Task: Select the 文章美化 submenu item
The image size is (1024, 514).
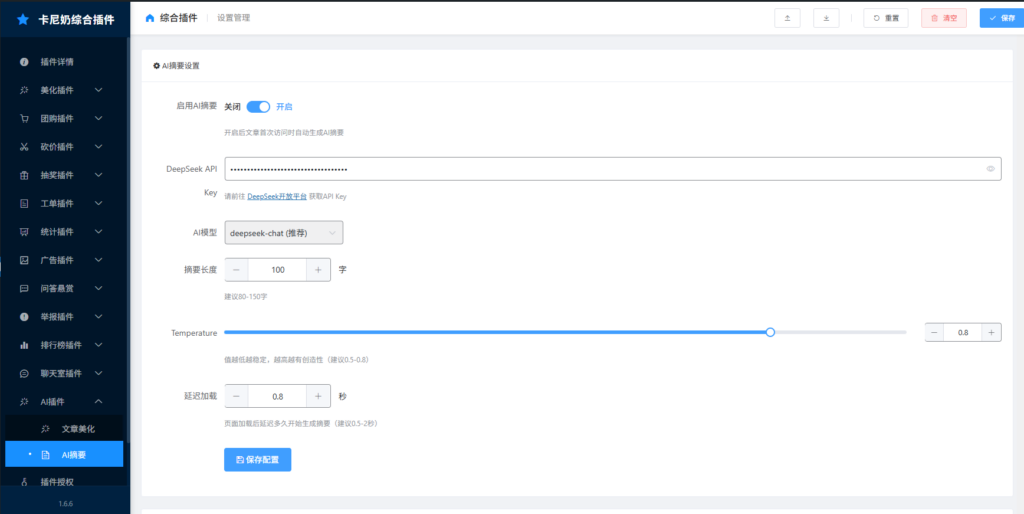Action: (x=78, y=429)
